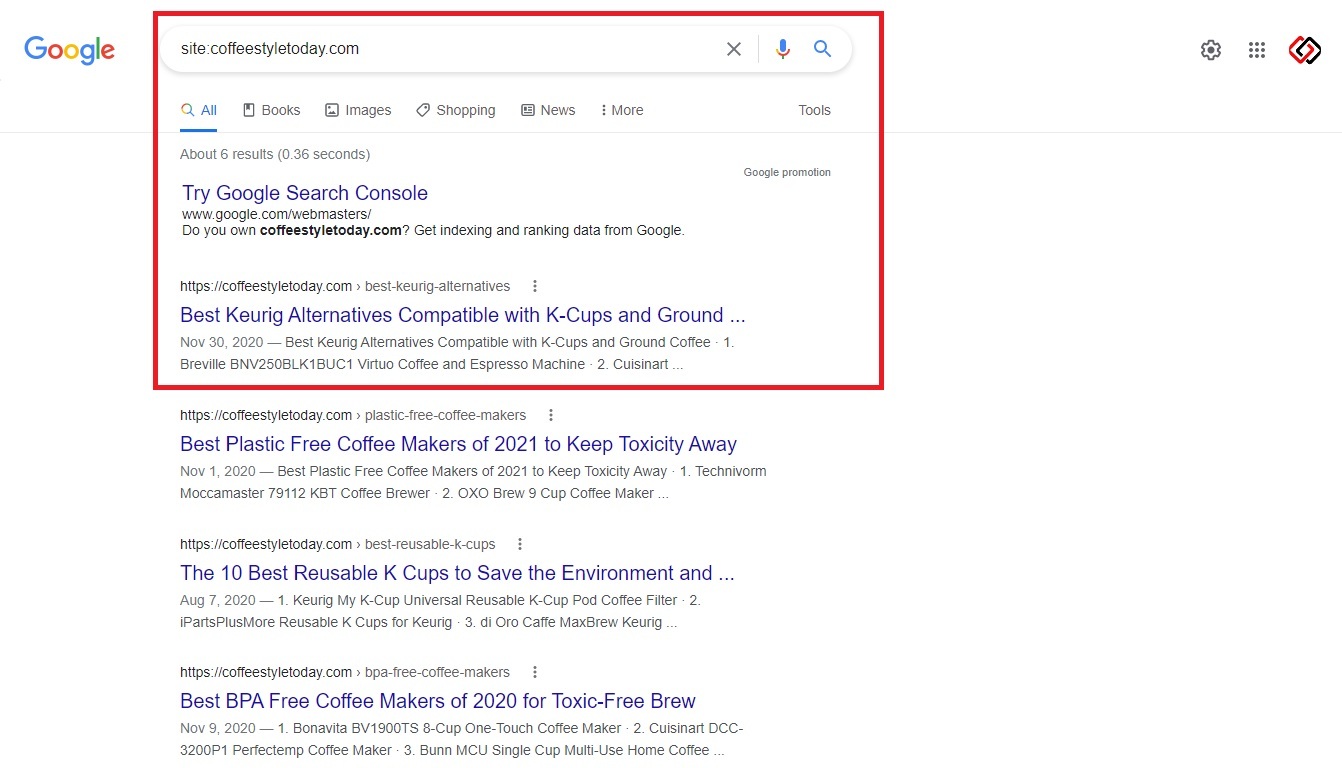The height and width of the screenshot is (768, 1342).
Task: Clear the search box with X icon
Action: point(734,49)
